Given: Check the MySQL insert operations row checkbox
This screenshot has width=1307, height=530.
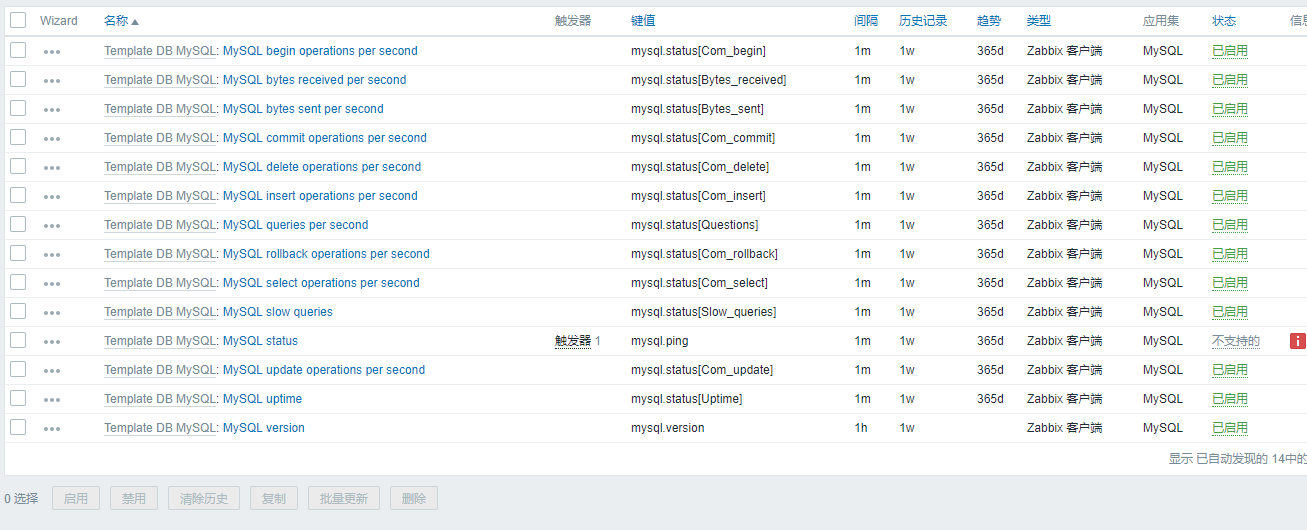Looking at the screenshot, I should click(x=18, y=195).
